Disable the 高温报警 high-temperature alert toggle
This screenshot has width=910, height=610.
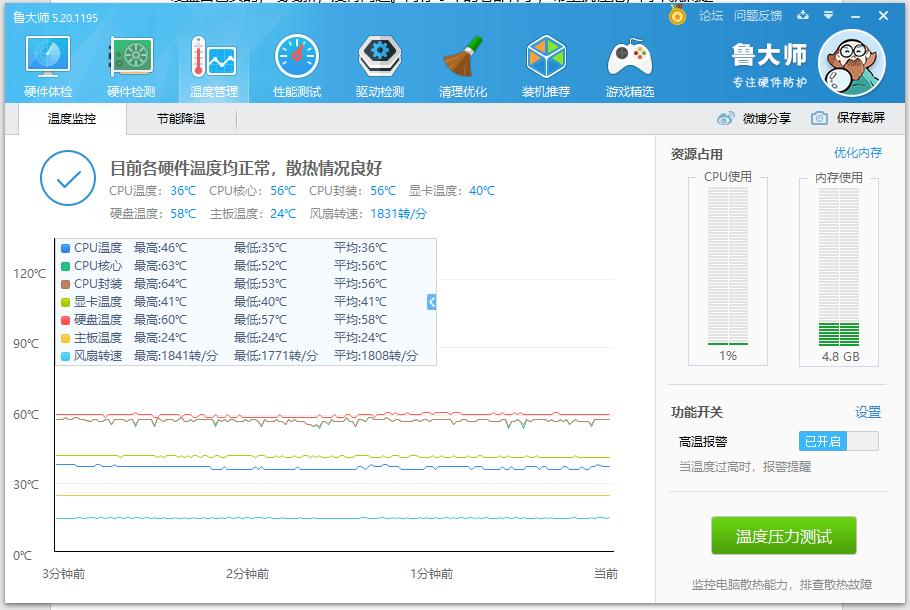(x=838, y=440)
